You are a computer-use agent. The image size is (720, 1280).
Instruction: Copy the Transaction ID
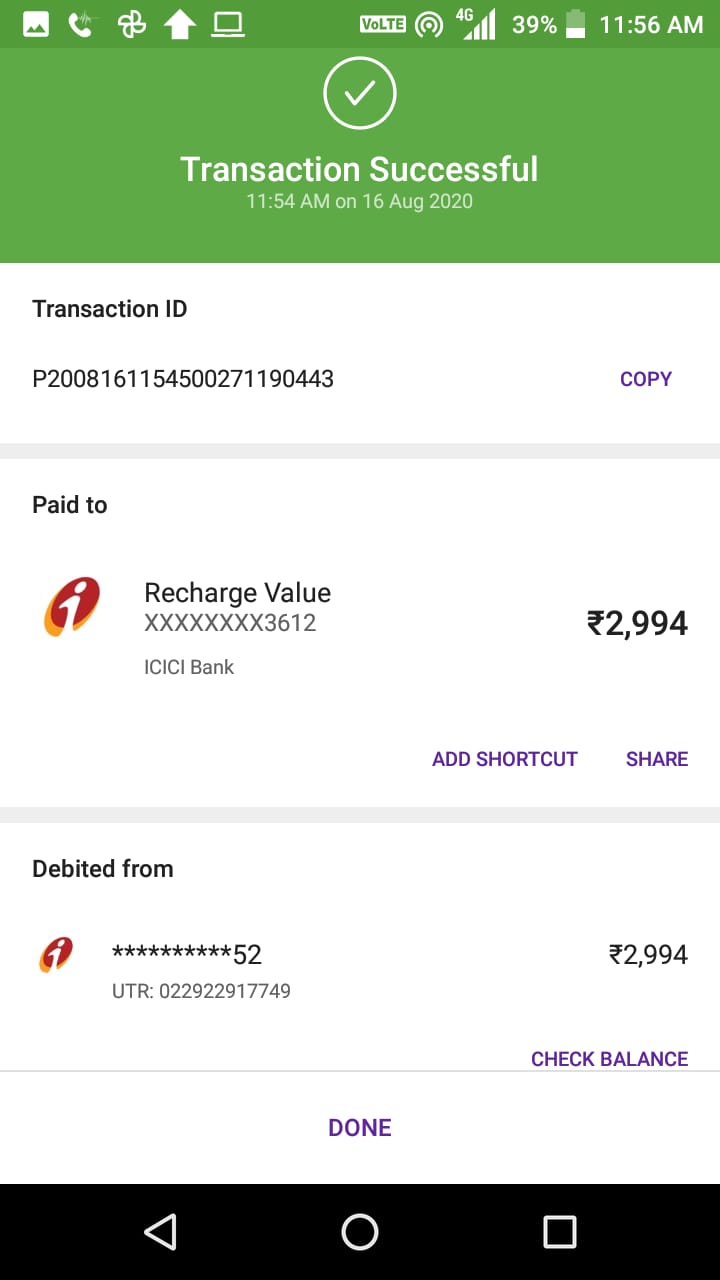[x=645, y=379]
